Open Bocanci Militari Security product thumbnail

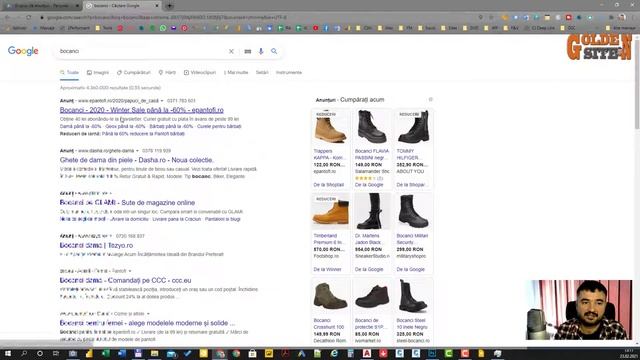click(413, 211)
